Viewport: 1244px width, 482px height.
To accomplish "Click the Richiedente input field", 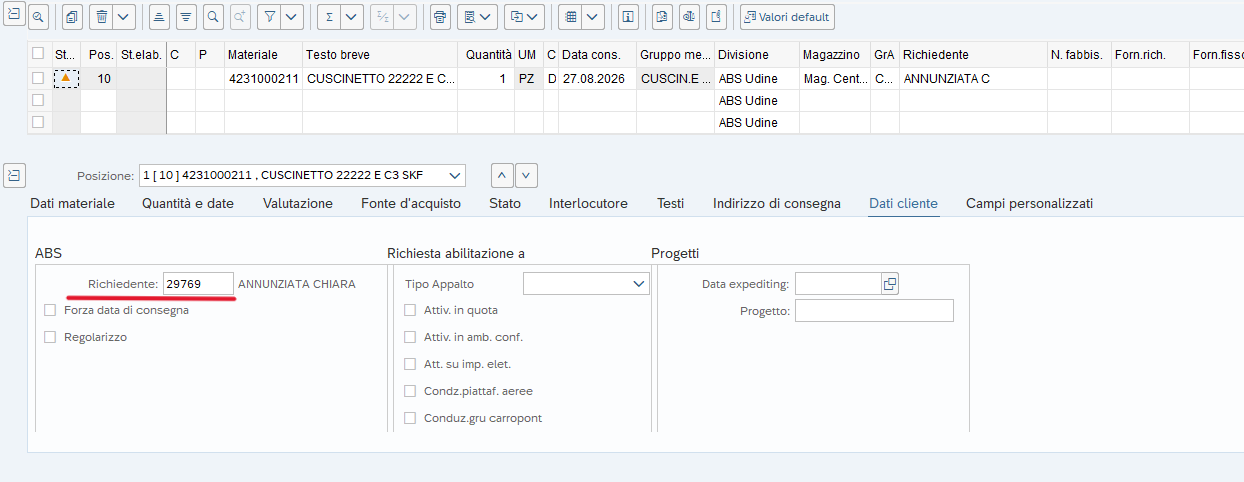I will 198,284.
